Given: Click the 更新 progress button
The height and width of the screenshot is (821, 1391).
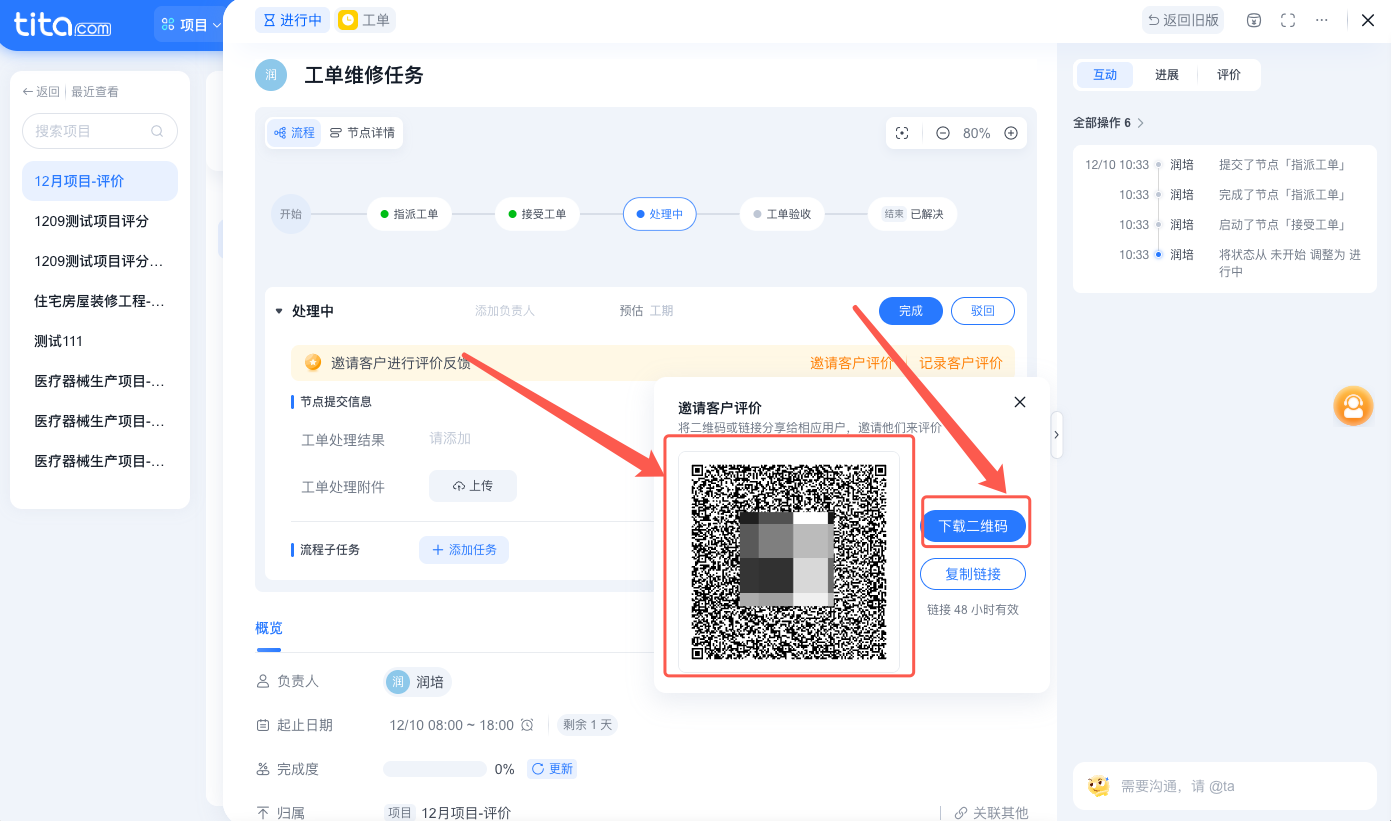Looking at the screenshot, I should point(552,769).
